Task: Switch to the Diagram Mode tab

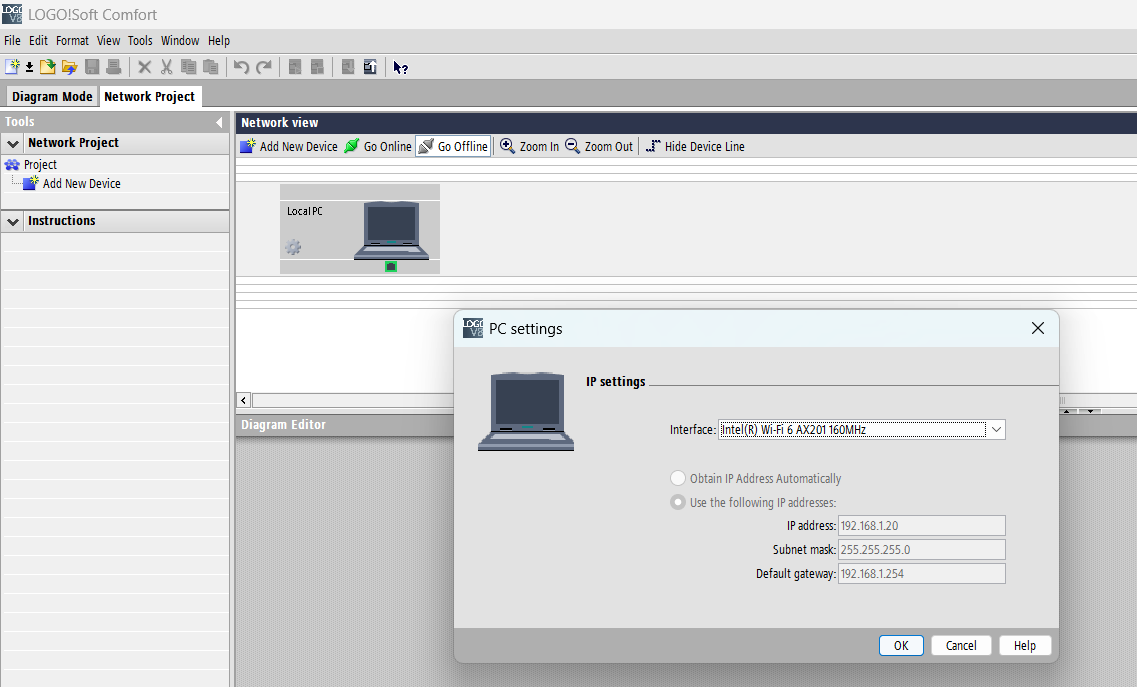Action: 52,96
